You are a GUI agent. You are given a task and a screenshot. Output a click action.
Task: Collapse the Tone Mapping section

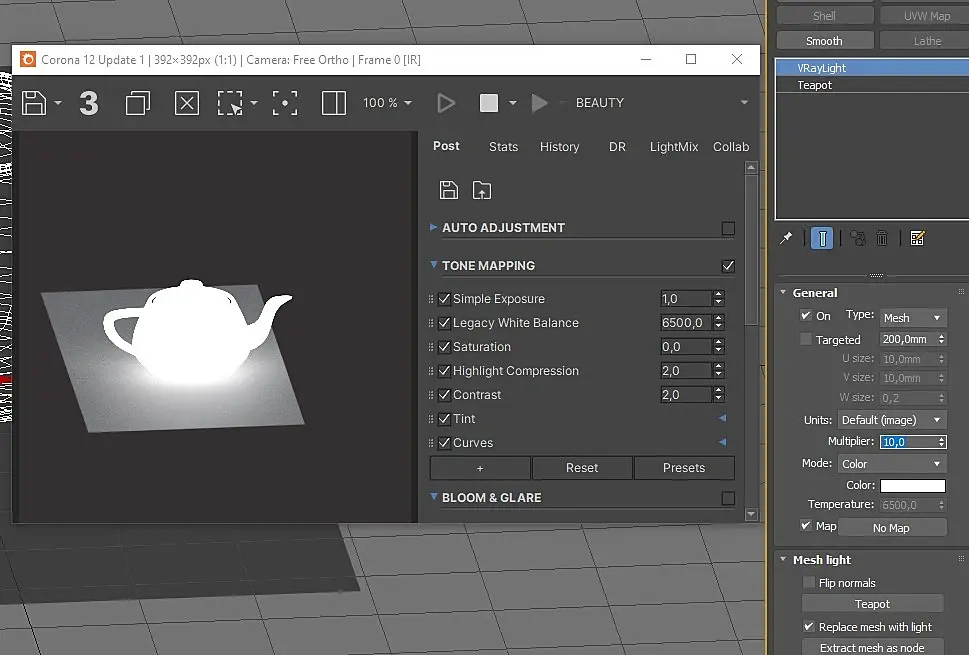[434, 266]
